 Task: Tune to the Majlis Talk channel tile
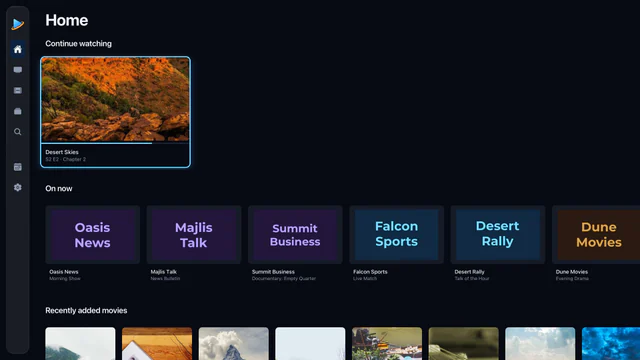pos(194,235)
